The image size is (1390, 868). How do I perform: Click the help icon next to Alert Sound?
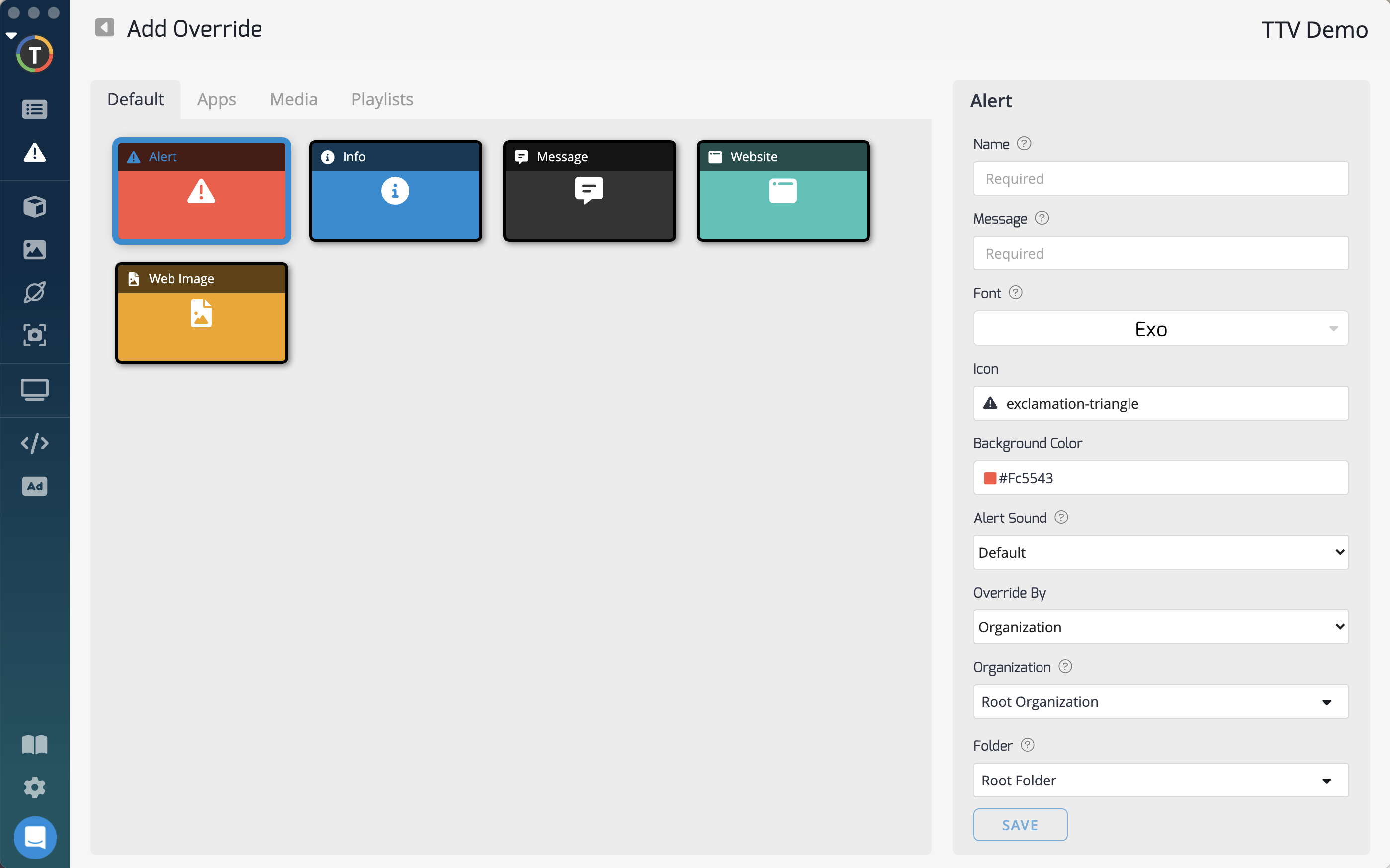point(1061,517)
